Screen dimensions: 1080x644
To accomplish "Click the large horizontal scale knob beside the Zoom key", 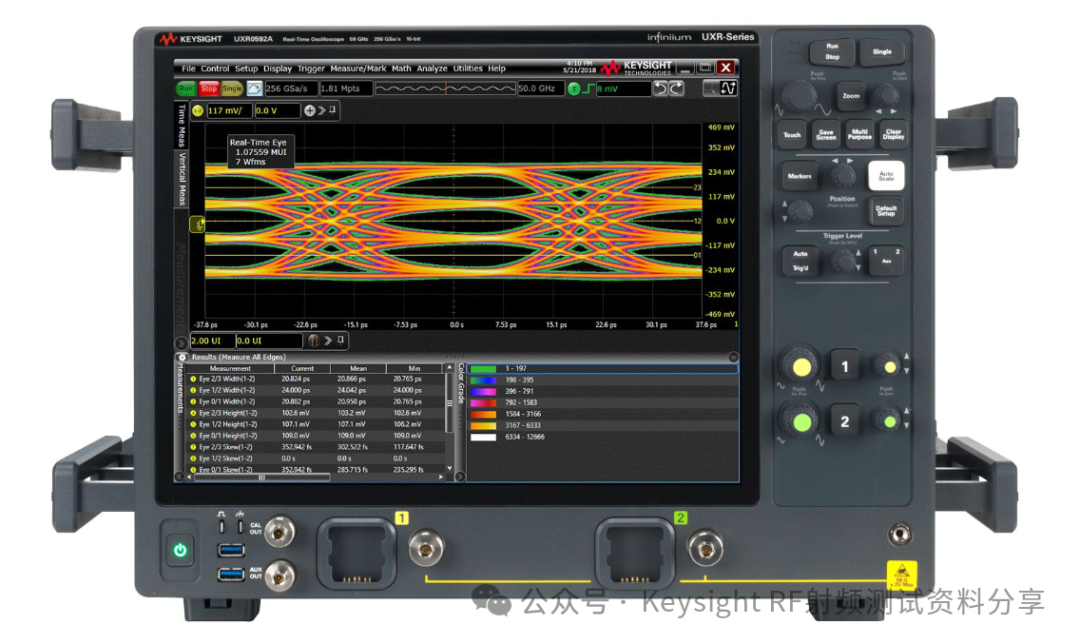I will tap(799, 96).
